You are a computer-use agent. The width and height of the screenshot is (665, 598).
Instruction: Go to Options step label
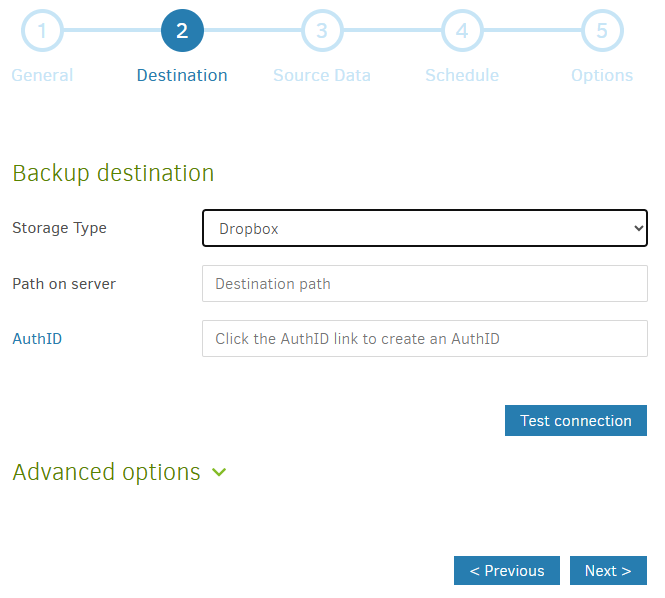[602, 75]
